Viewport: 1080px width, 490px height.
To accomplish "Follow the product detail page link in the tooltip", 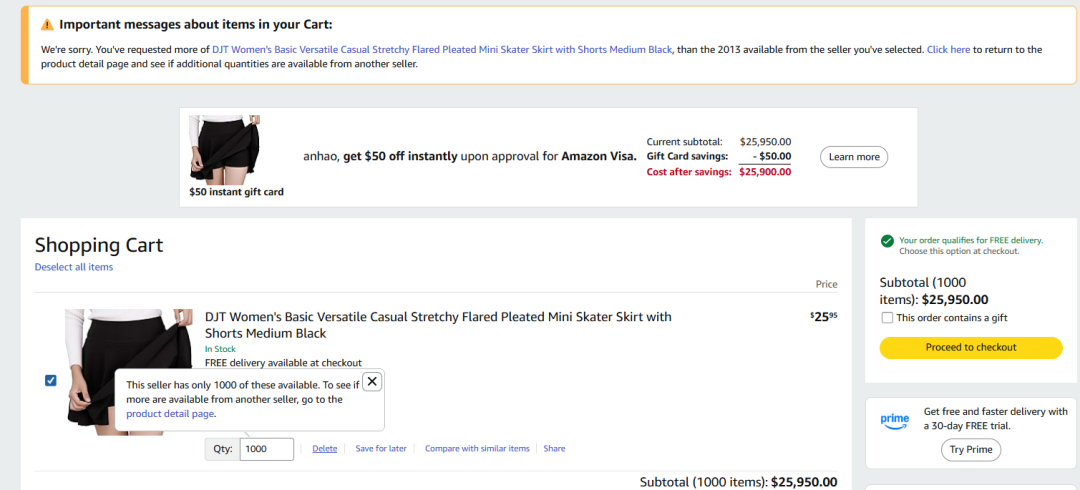I will (x=170, y=413).
